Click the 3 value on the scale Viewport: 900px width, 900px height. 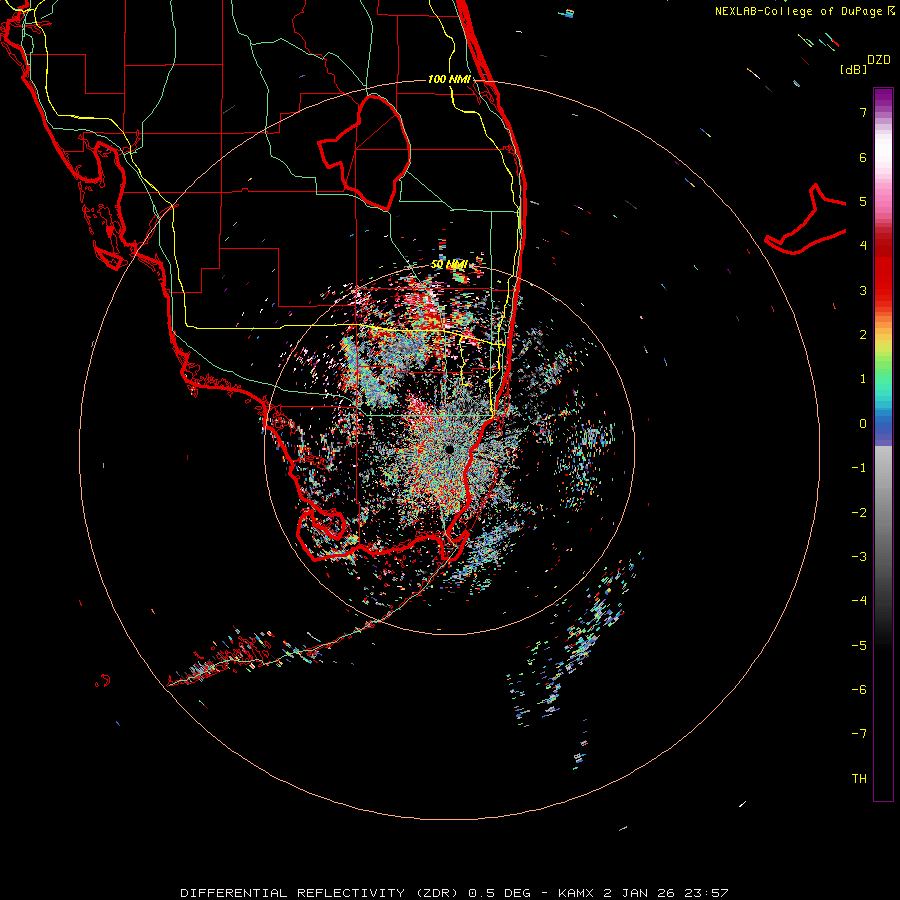(x=863, y=290)
